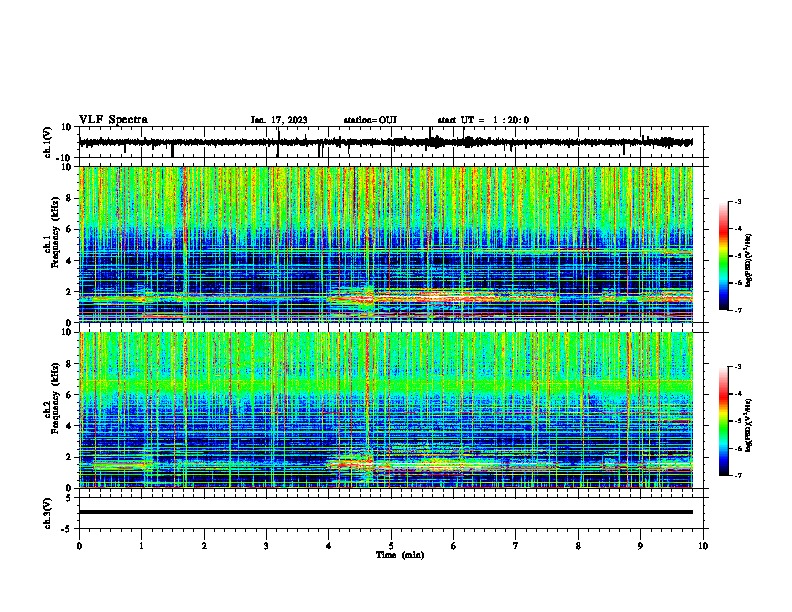Click time axis tick label "6"

coord(454,546)
